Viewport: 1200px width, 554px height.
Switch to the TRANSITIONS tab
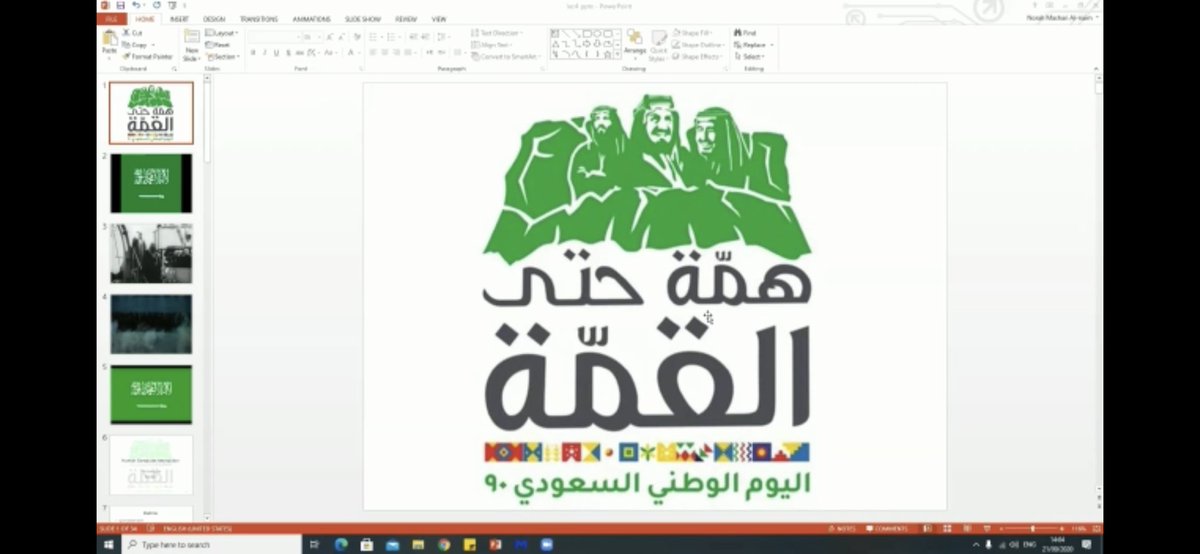[259, 18]
